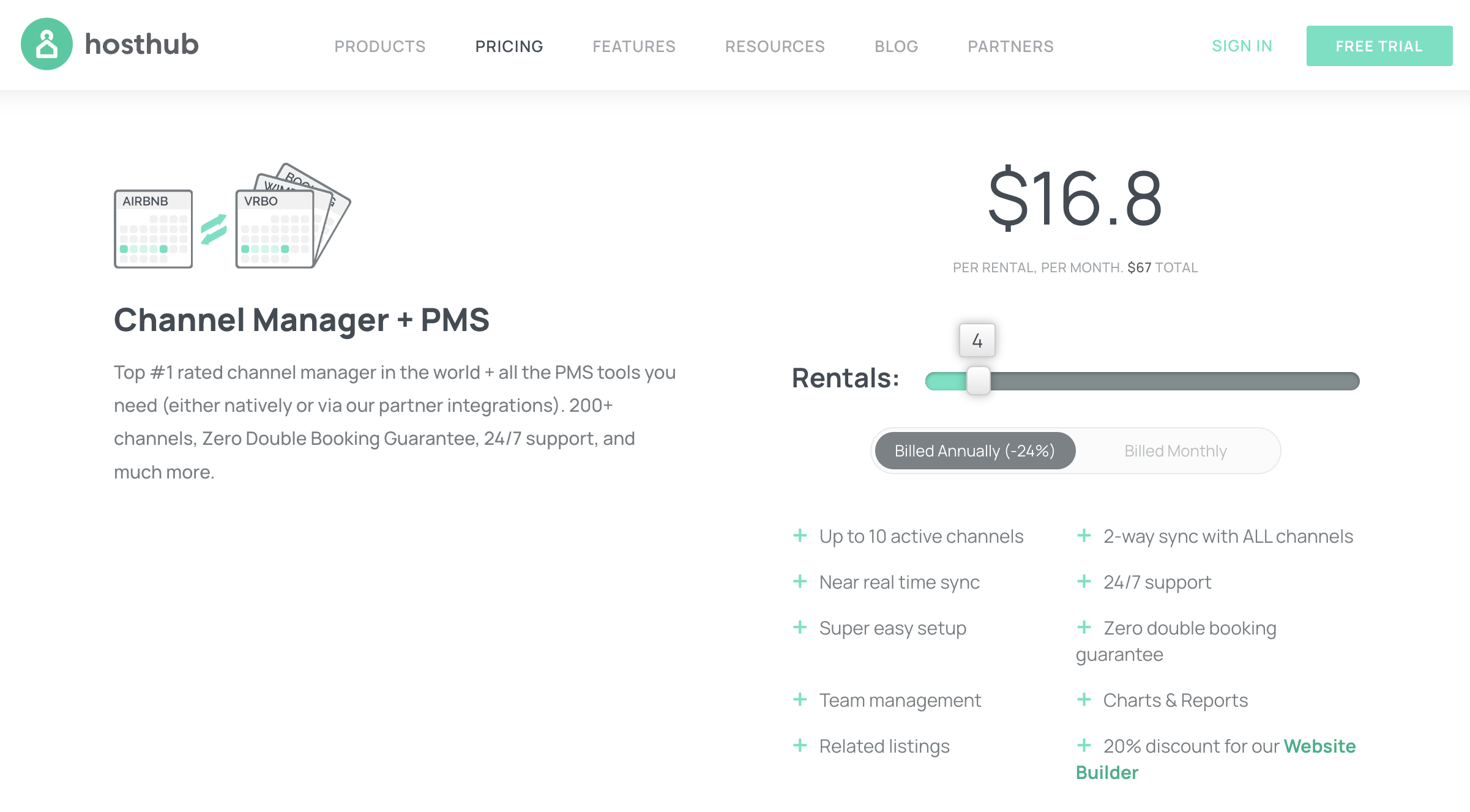
Task: Open the RESOURCES menu
Action: coord(775,46)
